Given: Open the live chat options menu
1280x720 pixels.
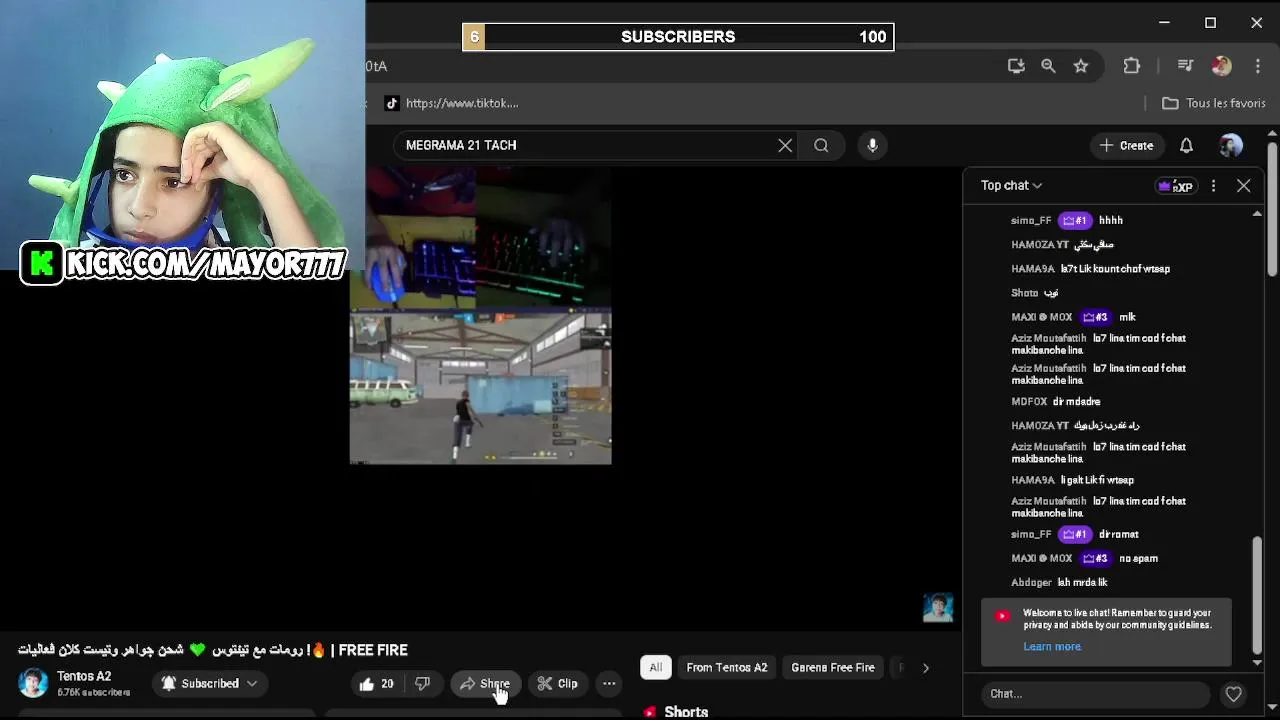Looking at the screenshot, I should 1213,186.
